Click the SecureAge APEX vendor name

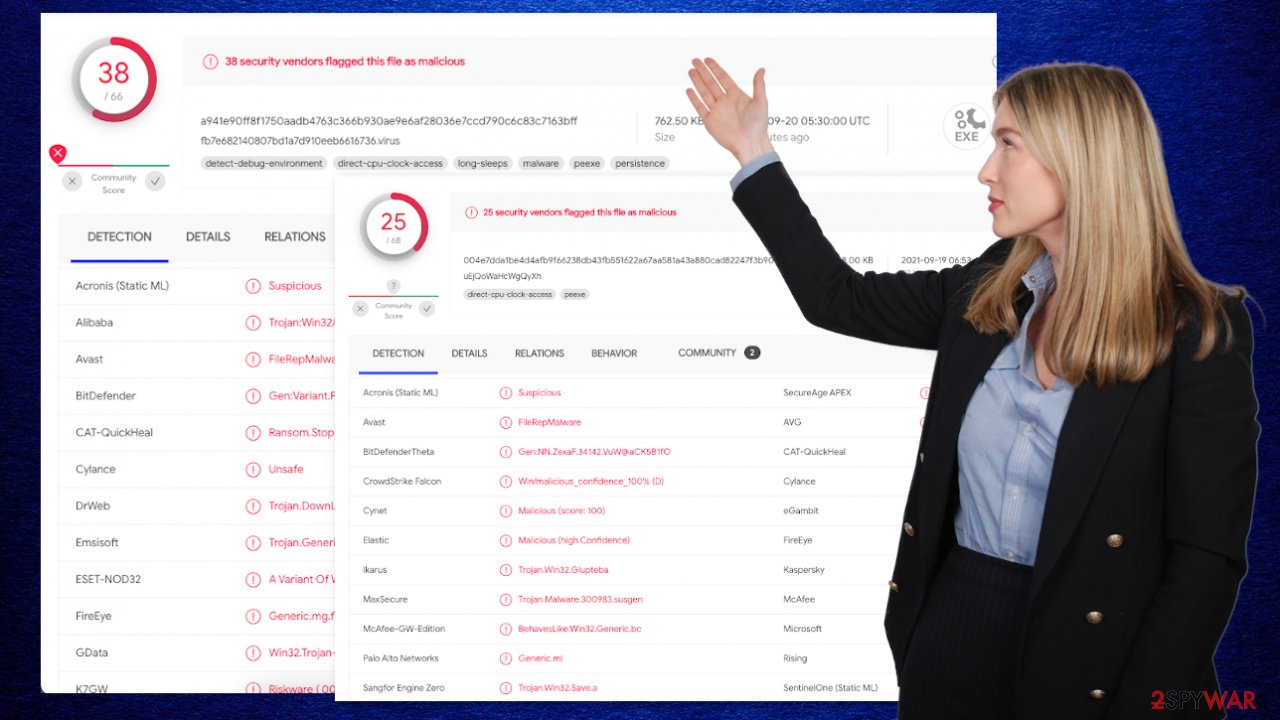tap(817, 393)
